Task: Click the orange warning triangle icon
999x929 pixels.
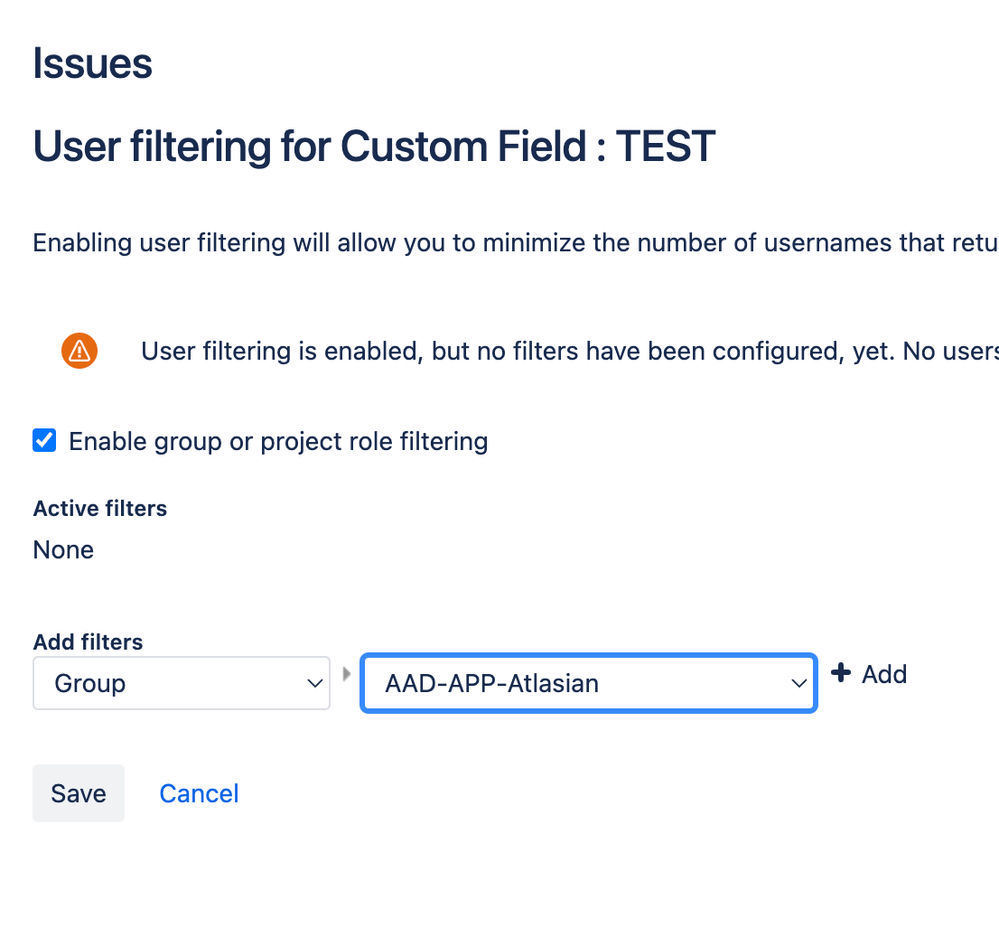Action: pos(79,351)
